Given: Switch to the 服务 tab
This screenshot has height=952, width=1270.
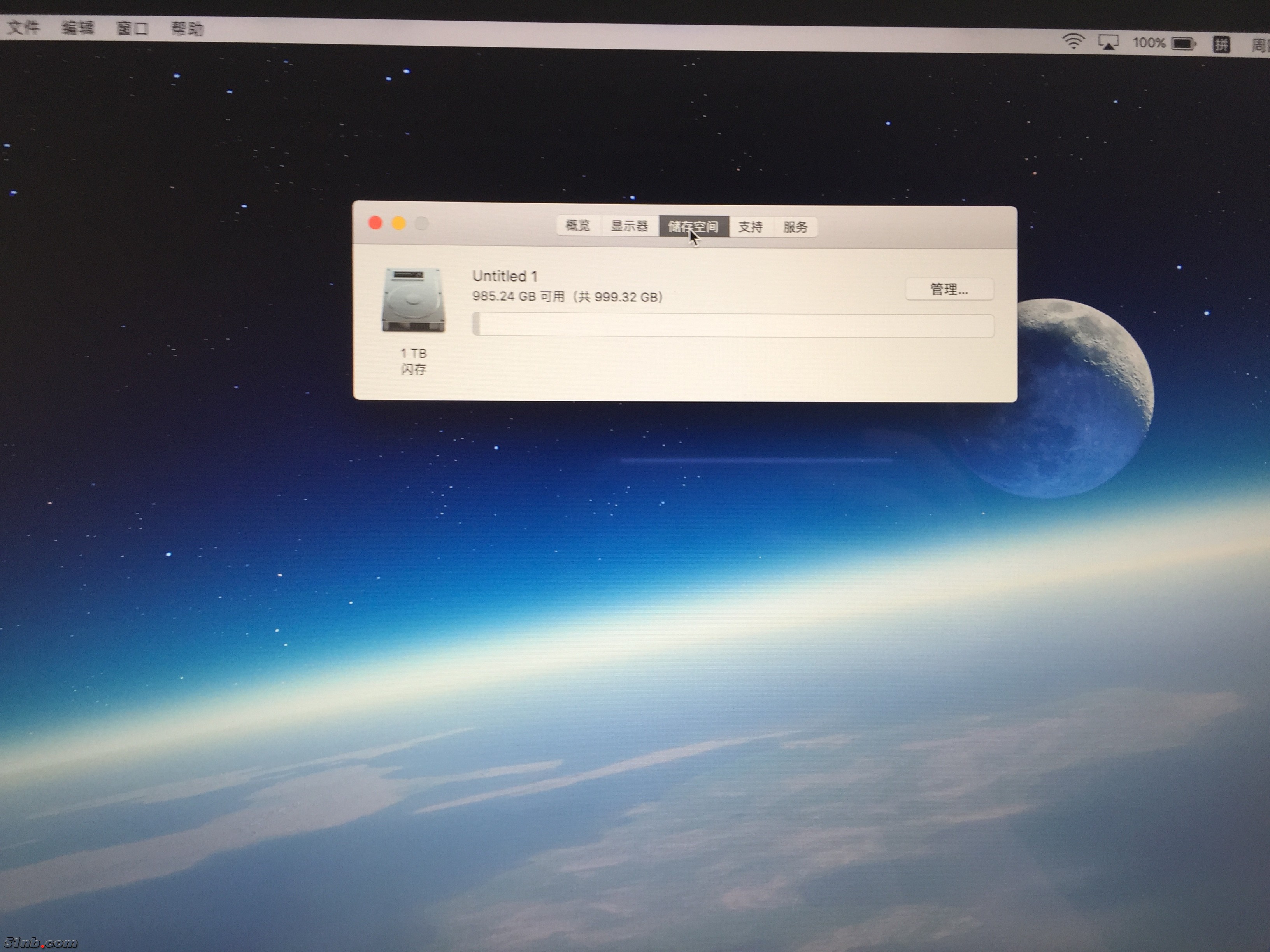Looking at the screenshot, I should 795,227.
